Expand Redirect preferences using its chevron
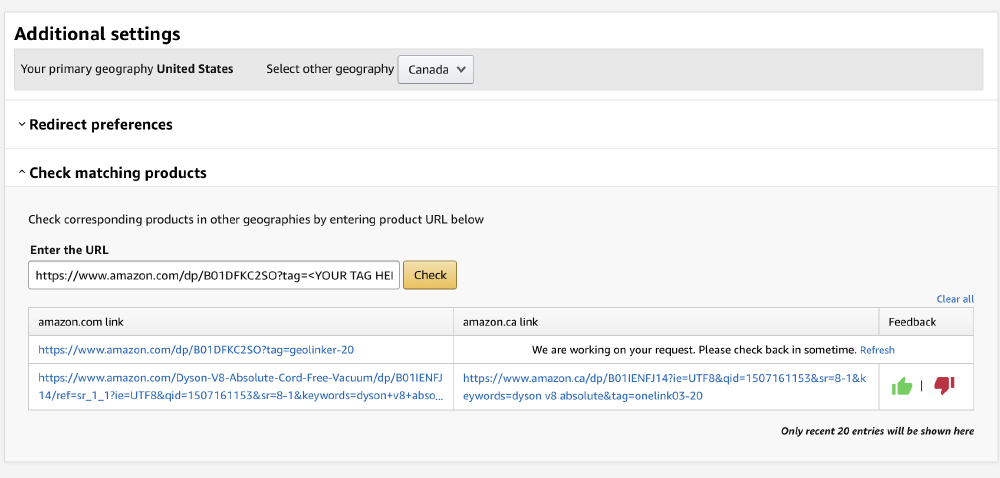The height and width of the screenshot is (478, 1000). coord(22,125)
